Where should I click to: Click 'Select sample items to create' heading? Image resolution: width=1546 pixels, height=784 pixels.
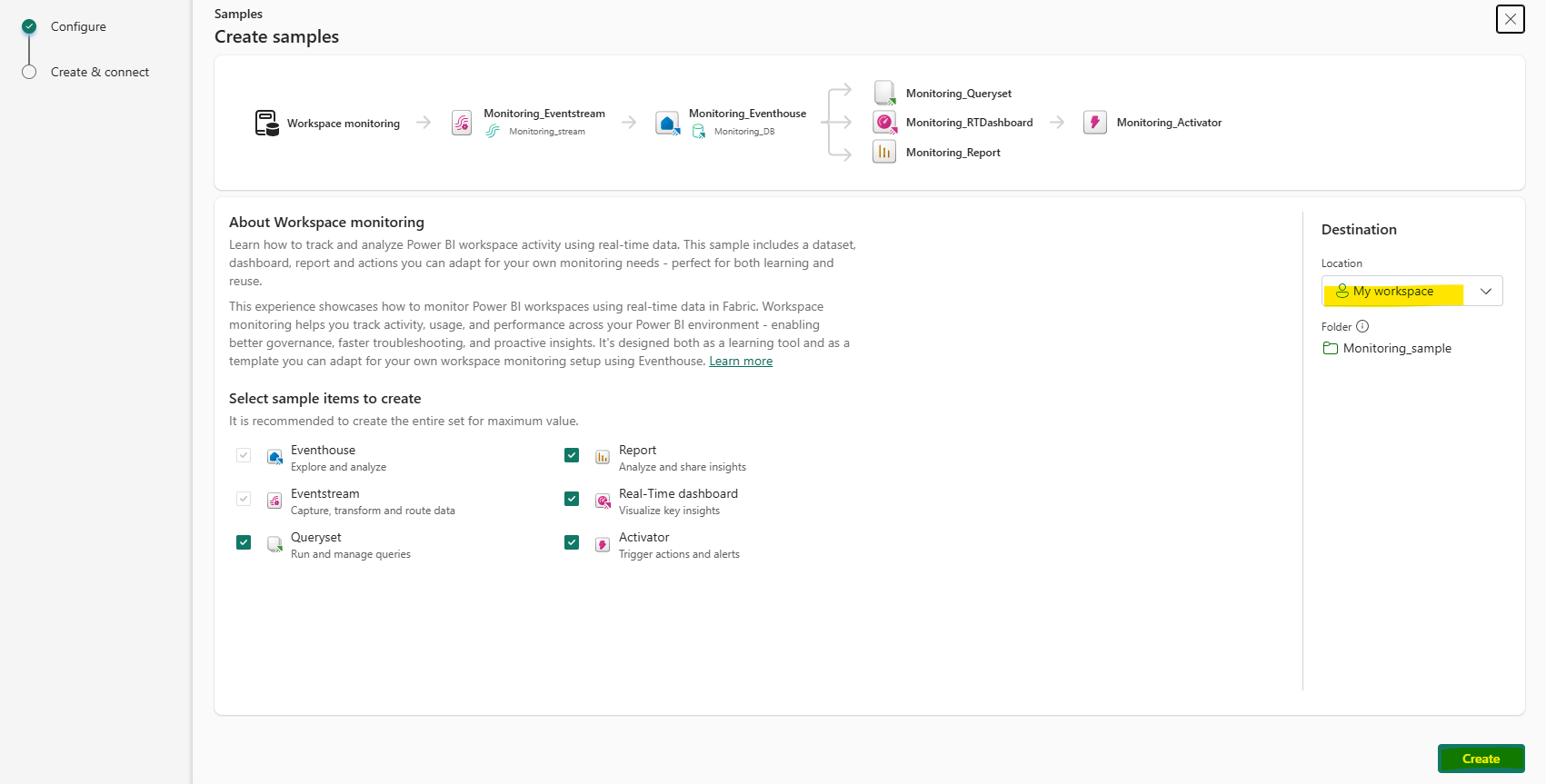(324, 399)
